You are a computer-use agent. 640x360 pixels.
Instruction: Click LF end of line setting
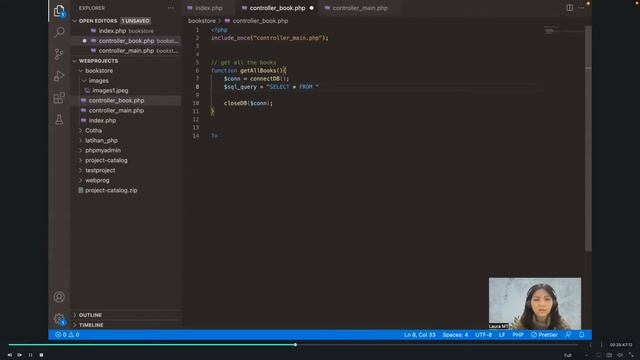(x=502, y=335)
